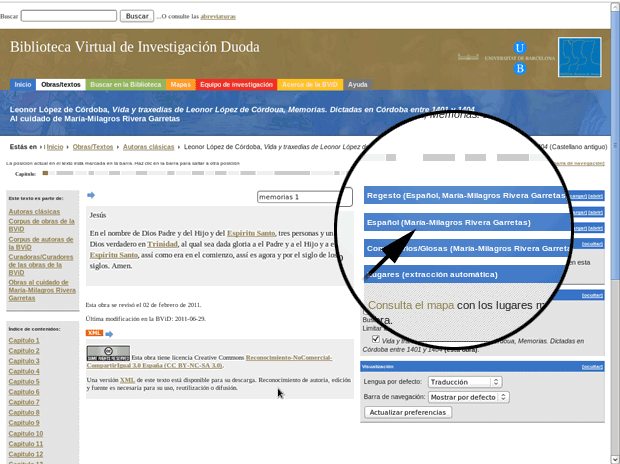Open the Lengua por defecto dropdown
The image size is (620, 464).
coord(463,382)
